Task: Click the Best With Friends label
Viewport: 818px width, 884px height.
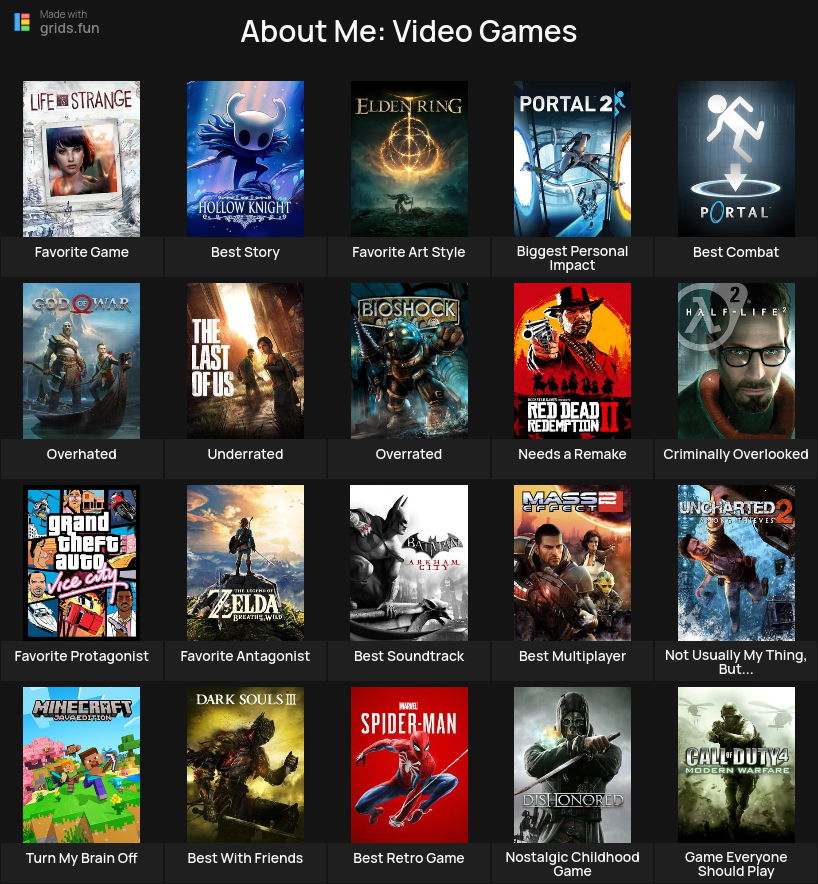Action: [x=245, y=858]
